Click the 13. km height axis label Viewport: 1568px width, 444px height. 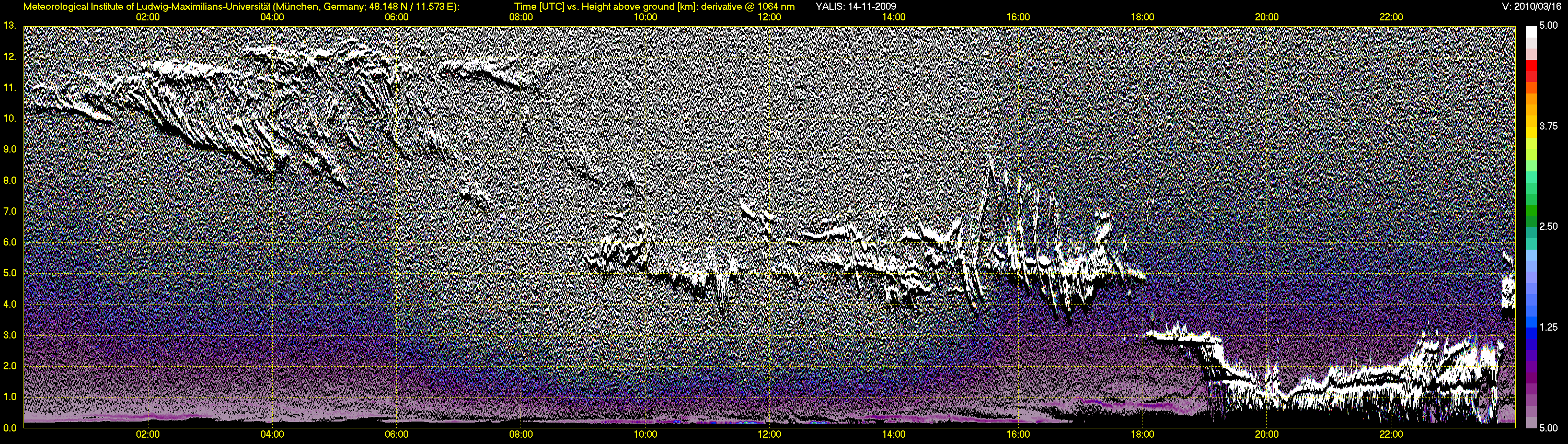click(9, 26)
